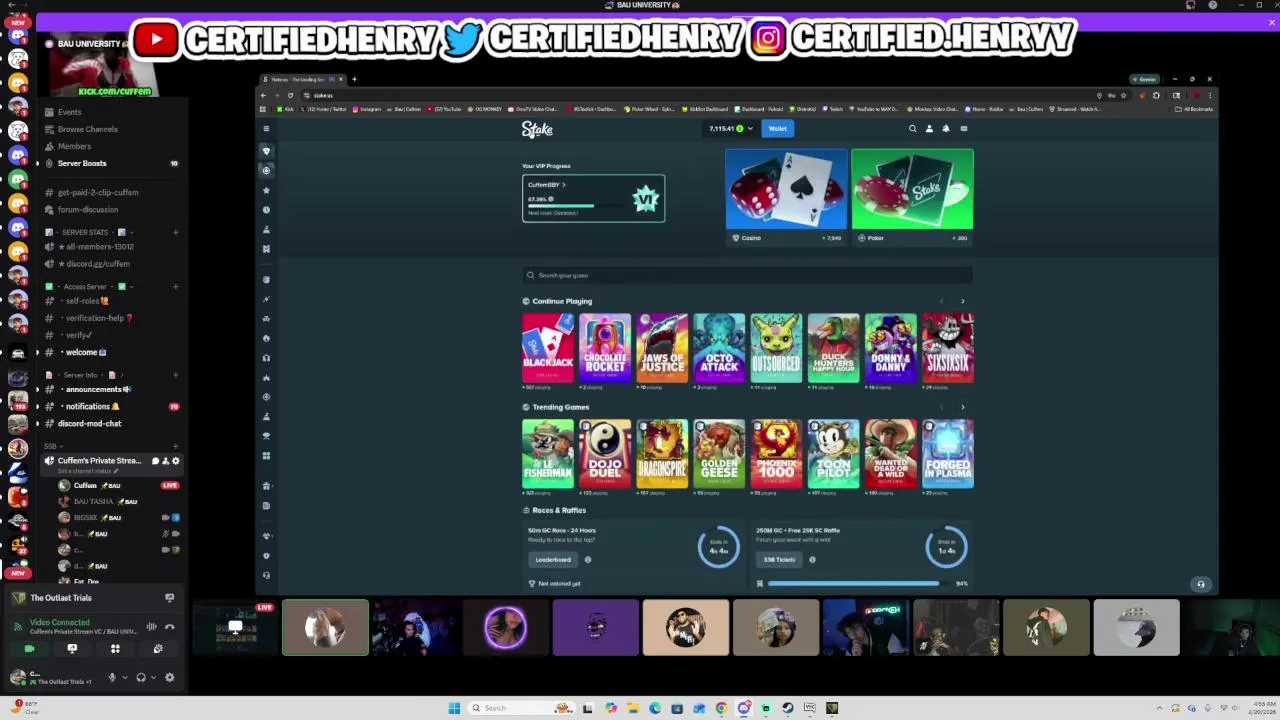Screen dimensions: 1280x720
Task: Open the Dojo Duel game
Action: click(x=605, y=454)
